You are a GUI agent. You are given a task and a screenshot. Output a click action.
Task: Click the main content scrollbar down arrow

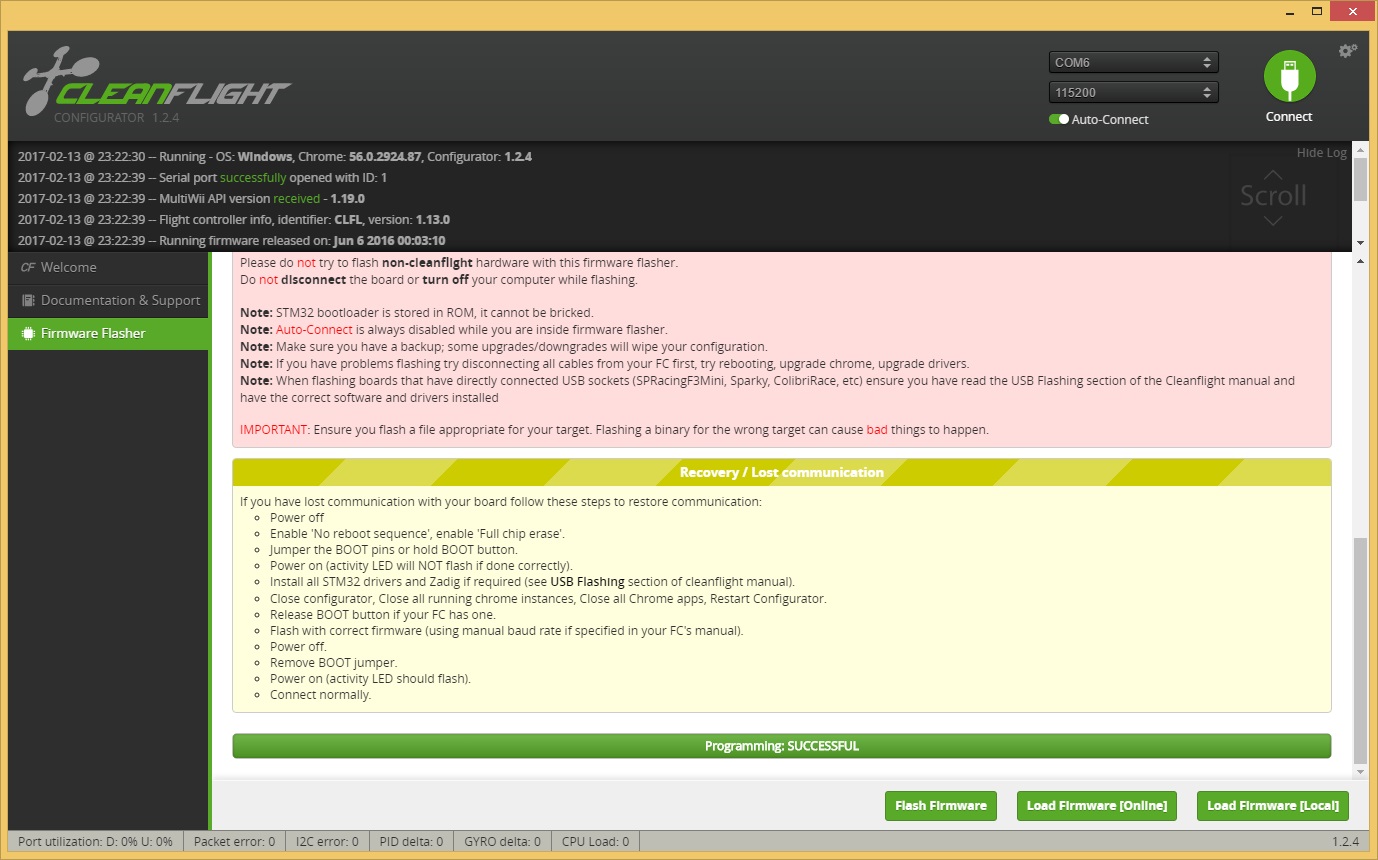click(x=1359, y=772)
